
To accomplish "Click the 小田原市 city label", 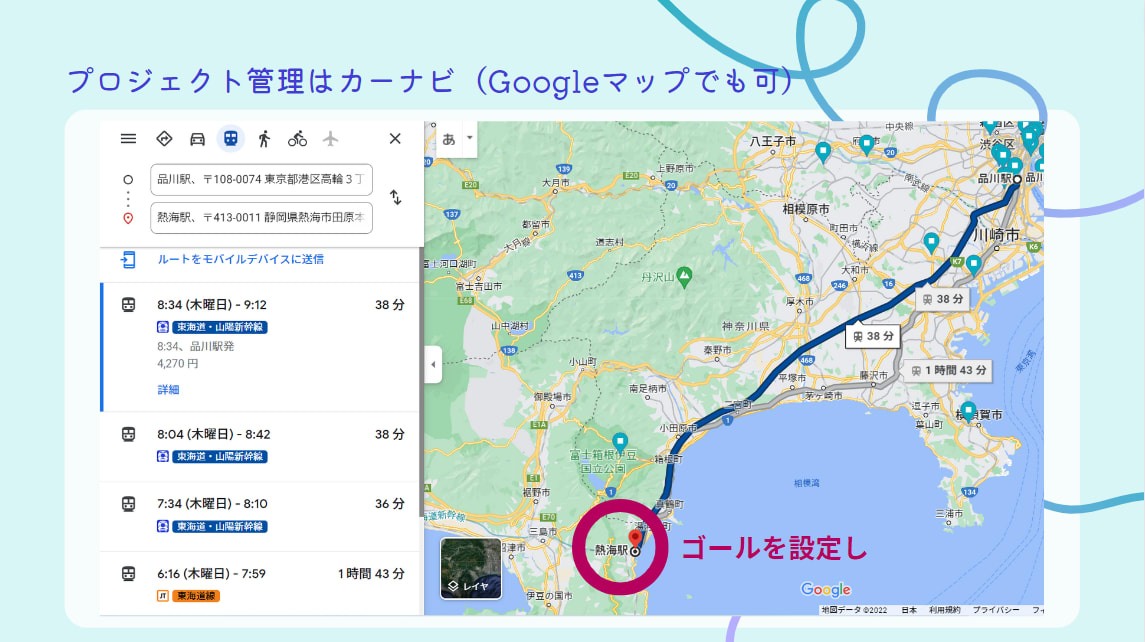I will (678, 429).
